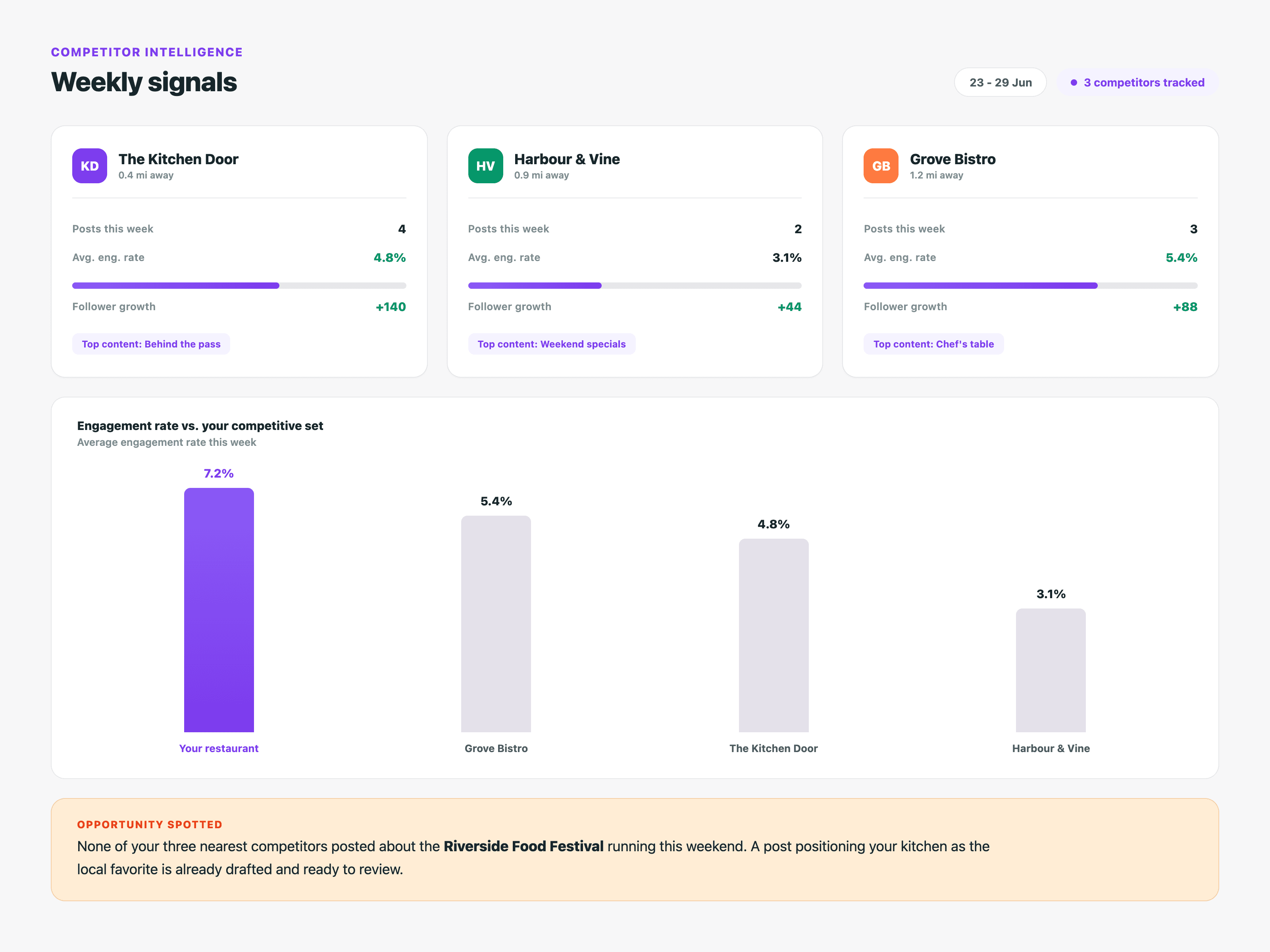The width and height of the screenshot is (1270, 952).
Task: Click Harbour & Vine engagement progress bar
Action: (x=635, y=286)
